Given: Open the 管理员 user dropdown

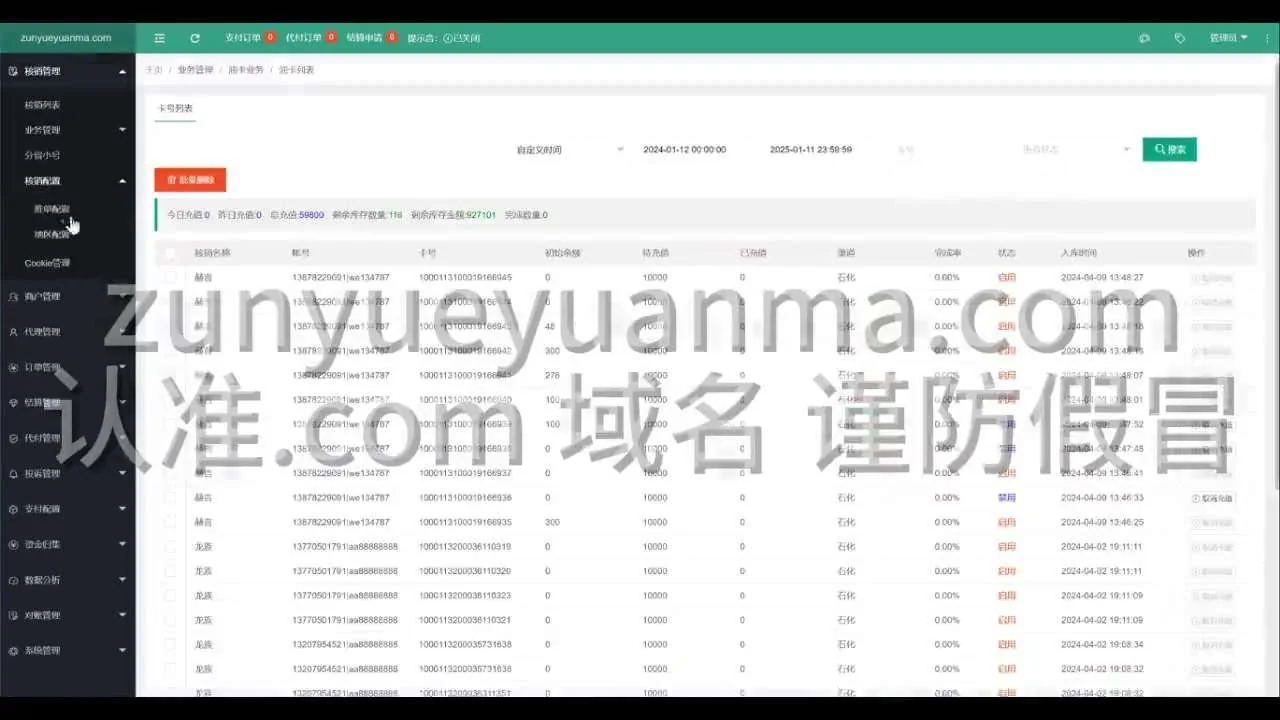Looking at the screenshot, I should point(1228,38).
